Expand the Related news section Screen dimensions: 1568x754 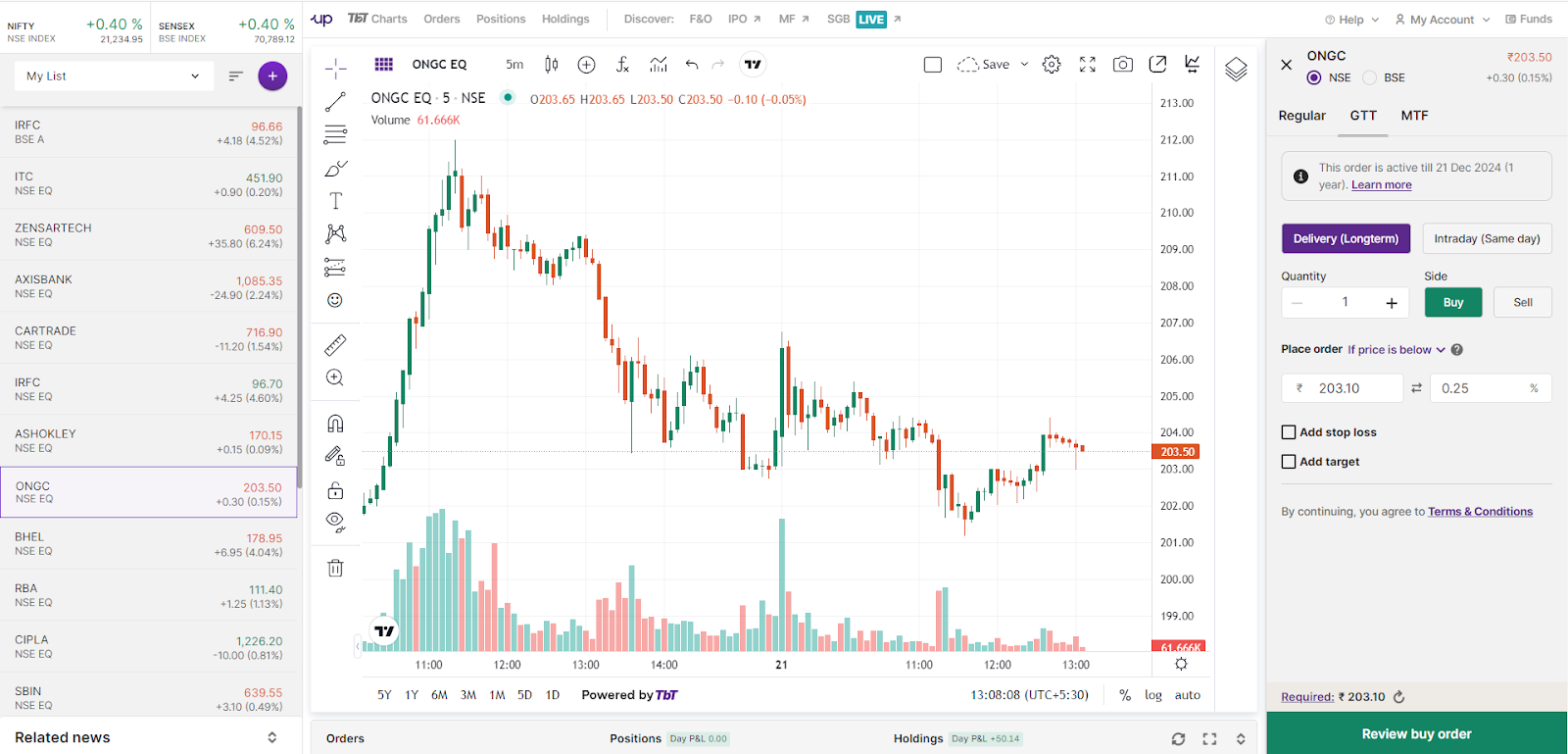271,737
